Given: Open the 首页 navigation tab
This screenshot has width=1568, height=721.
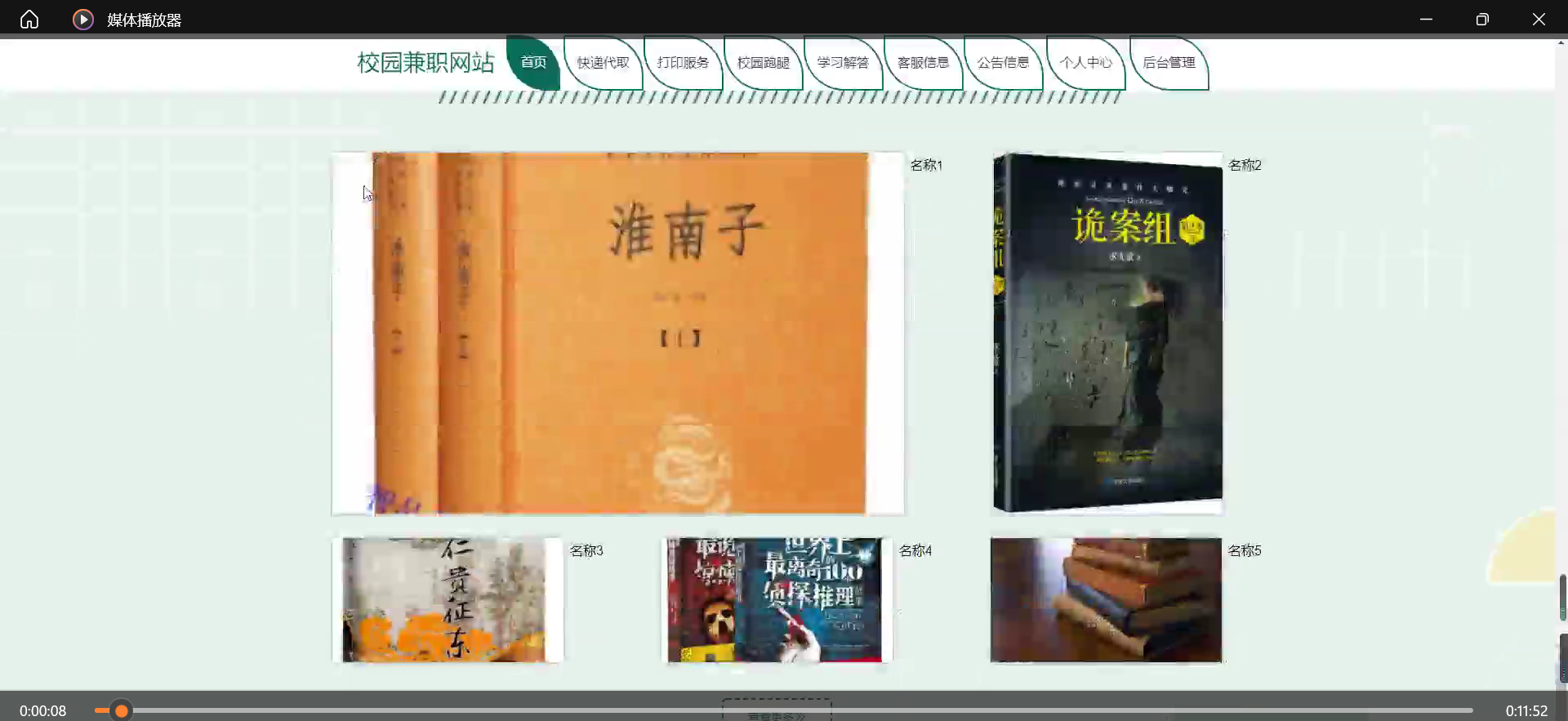Looking at the screenshot, I should pyautogui.click(x=533, y=63).
